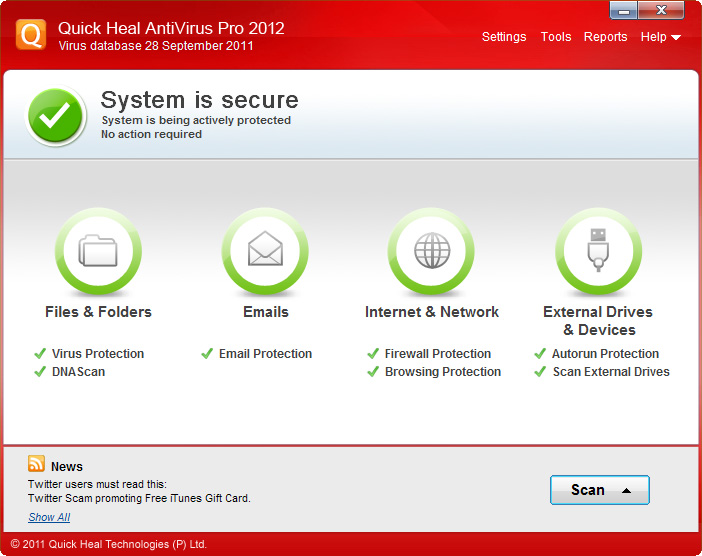702x556 pixels.
Task: Click the Scan External Drives label
Action: pos(611,372)
